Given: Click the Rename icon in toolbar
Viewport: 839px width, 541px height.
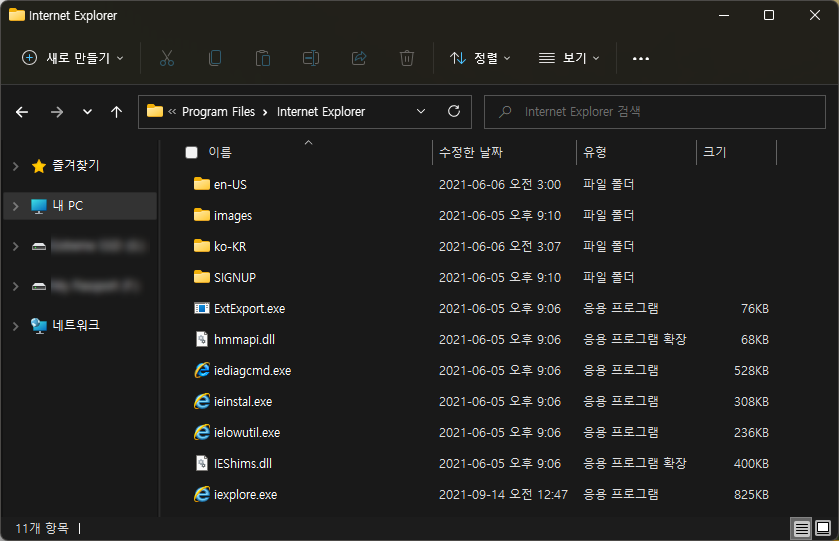Looking at the screenshot, I should (311, 58).
